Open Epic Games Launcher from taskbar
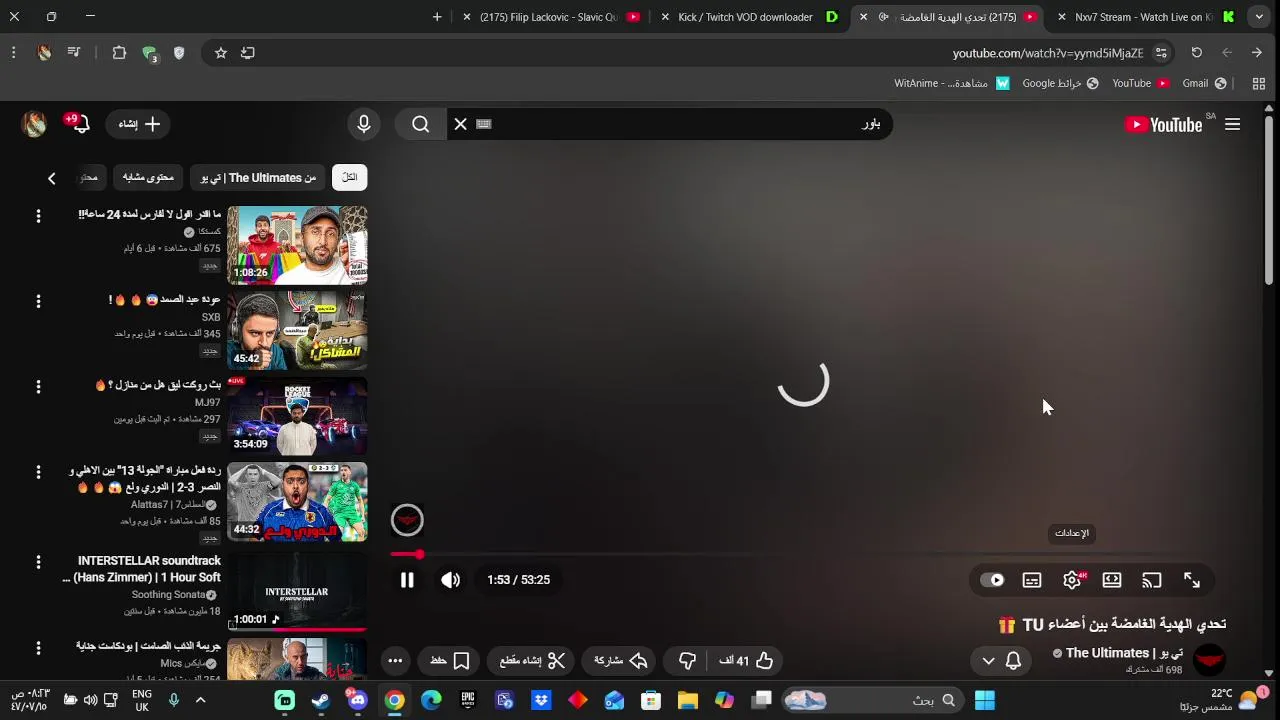Image resolution: width=1280 pixels, height=720 pixels. point(468,700)
